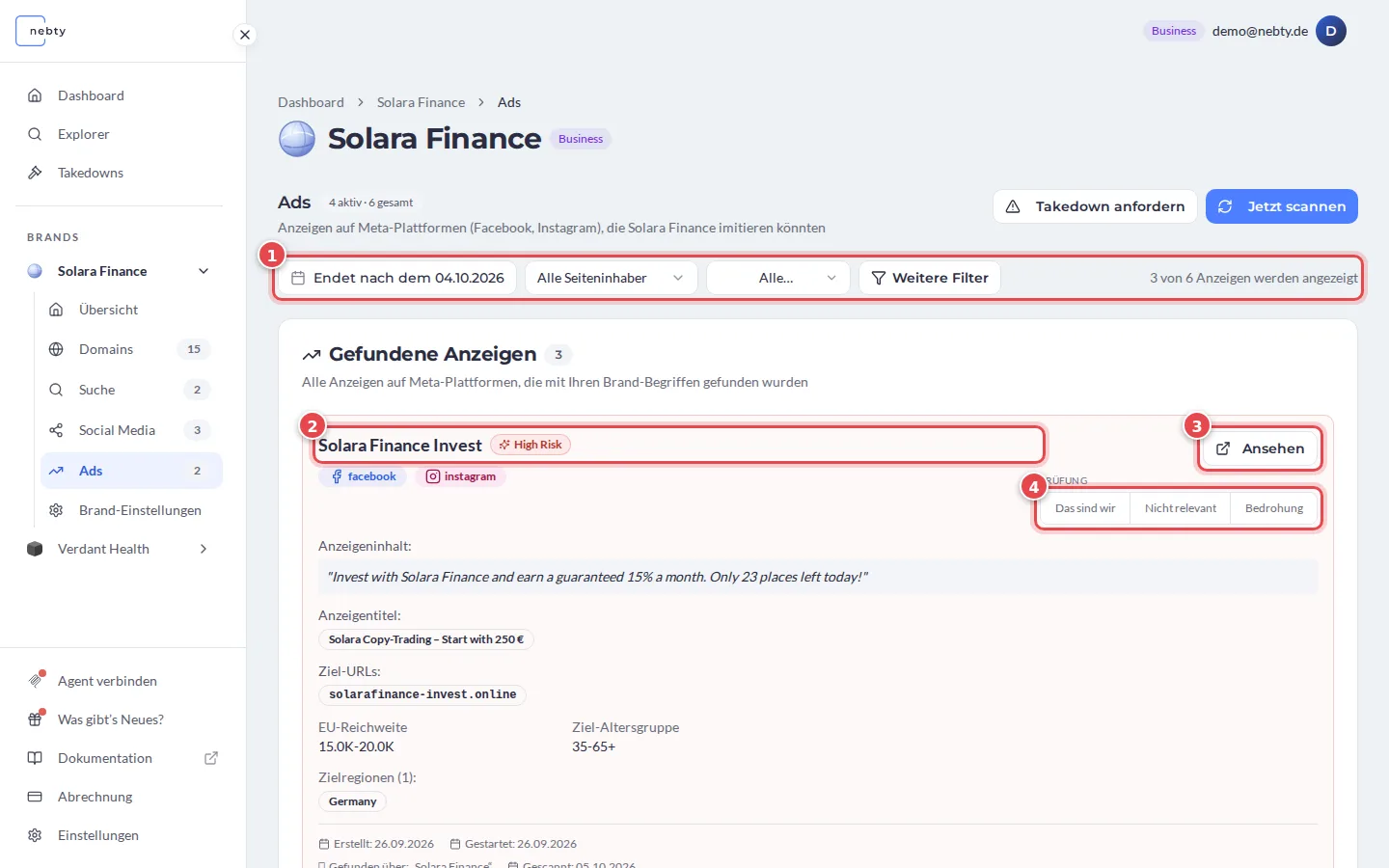Screen dimensions: 1389x868
Task: Click the Takedown anfordern button
Action: pos(1095,206)
